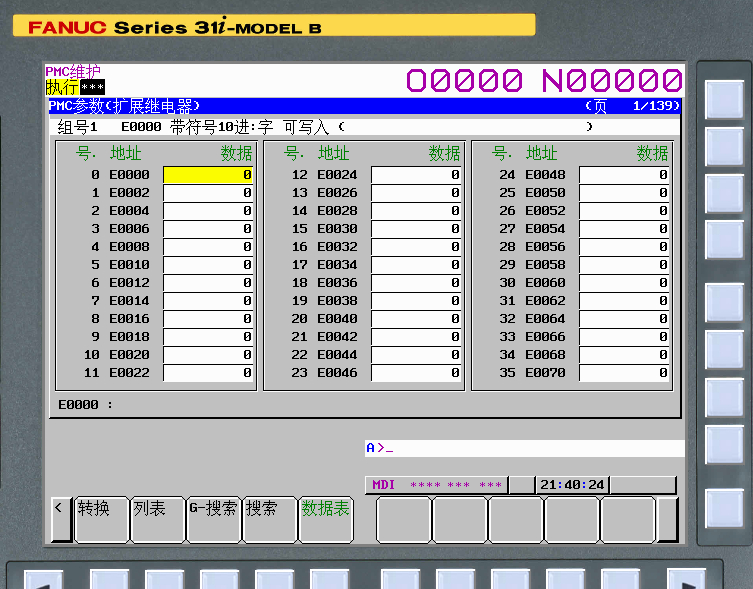753x589 pixels.
Task: Choose the data field of E0030
Action: (416, 229)
